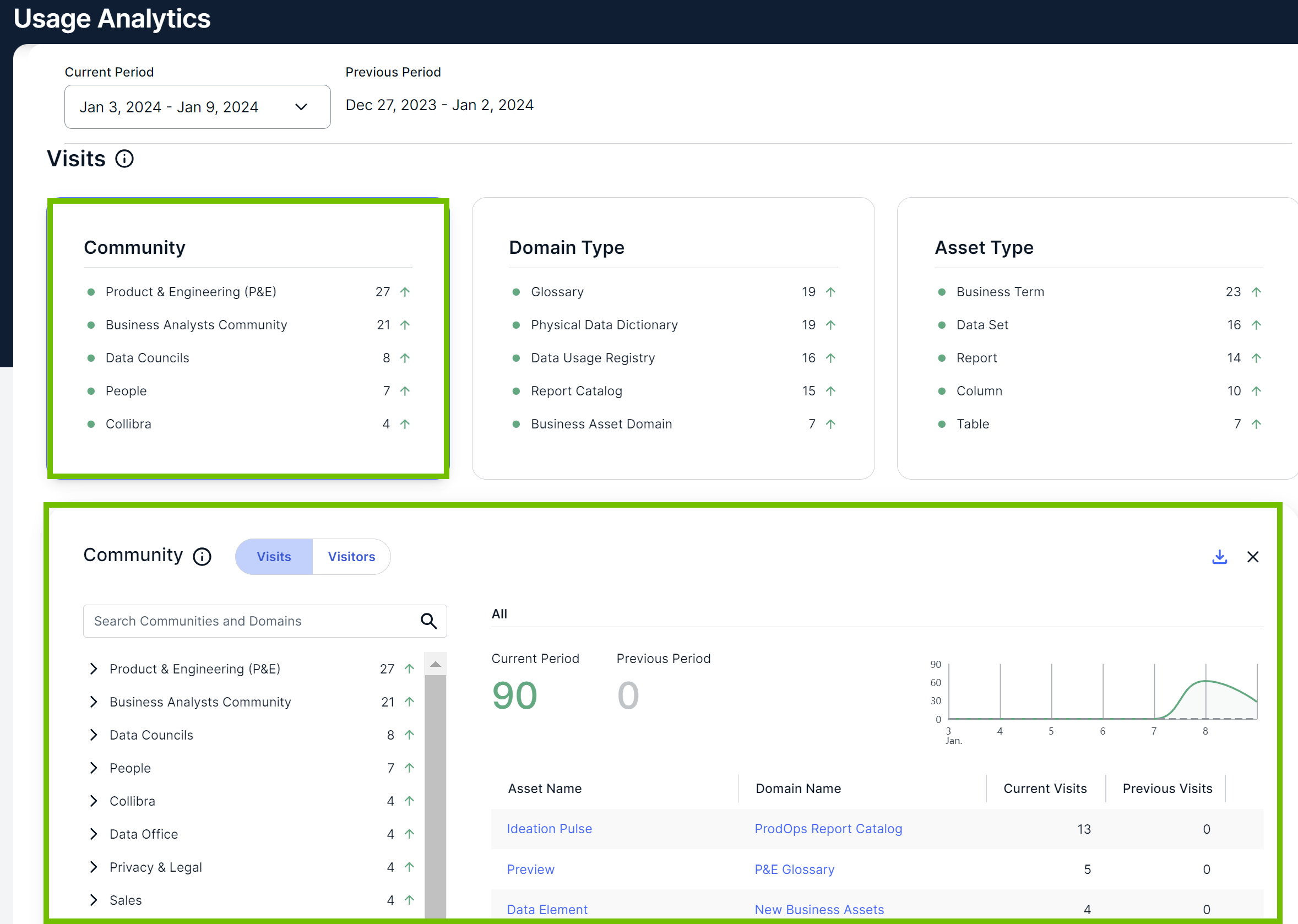Viewport: 1298px width, 924px height.
Task: Open the ProdOps Report Catalog domain link
Action: [x=828, y=828]
